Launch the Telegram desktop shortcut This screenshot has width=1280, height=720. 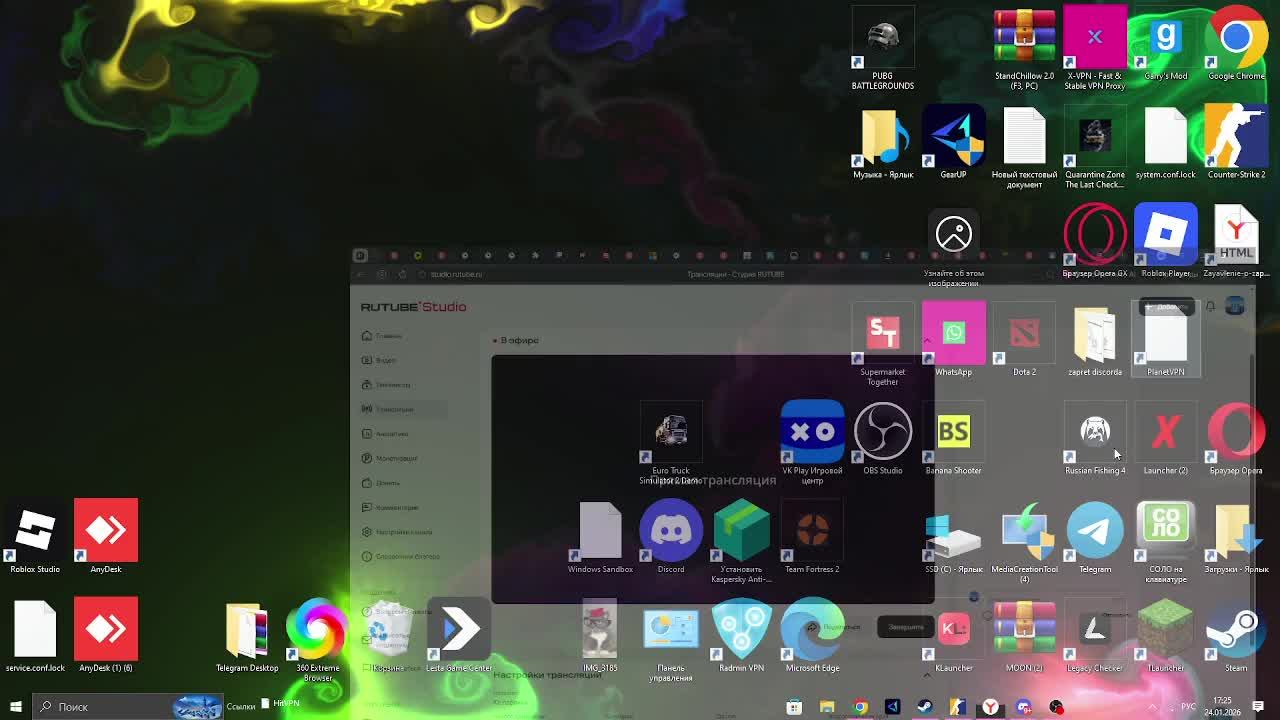tap(1095, 530)
